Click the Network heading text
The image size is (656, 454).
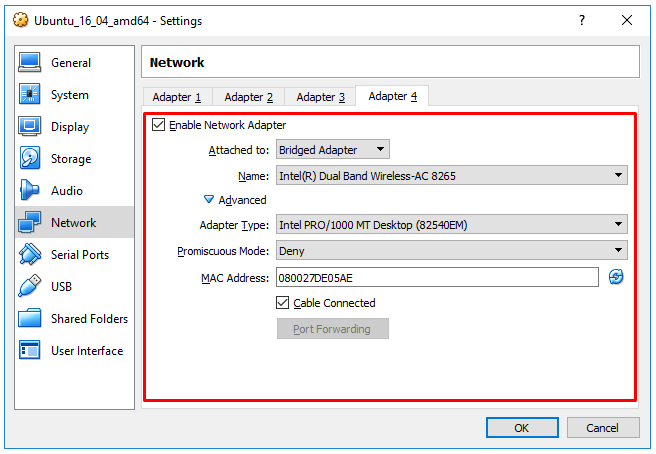point(177,62)
